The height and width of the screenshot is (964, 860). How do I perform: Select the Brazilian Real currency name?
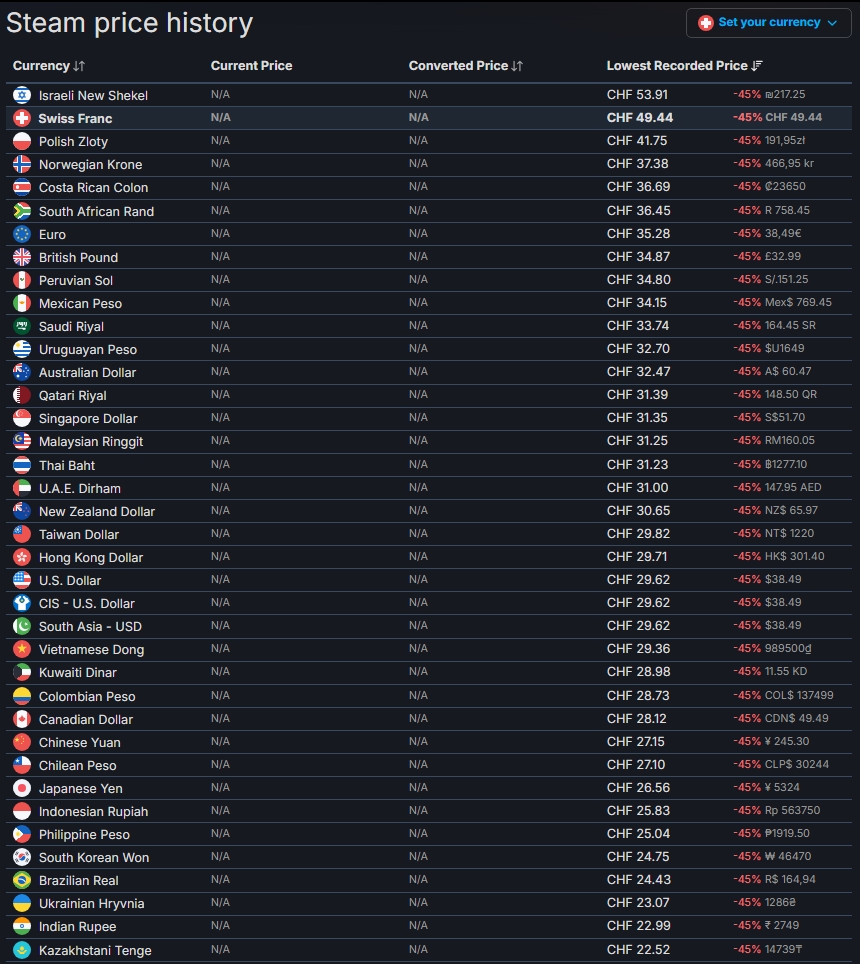[79, 881]
